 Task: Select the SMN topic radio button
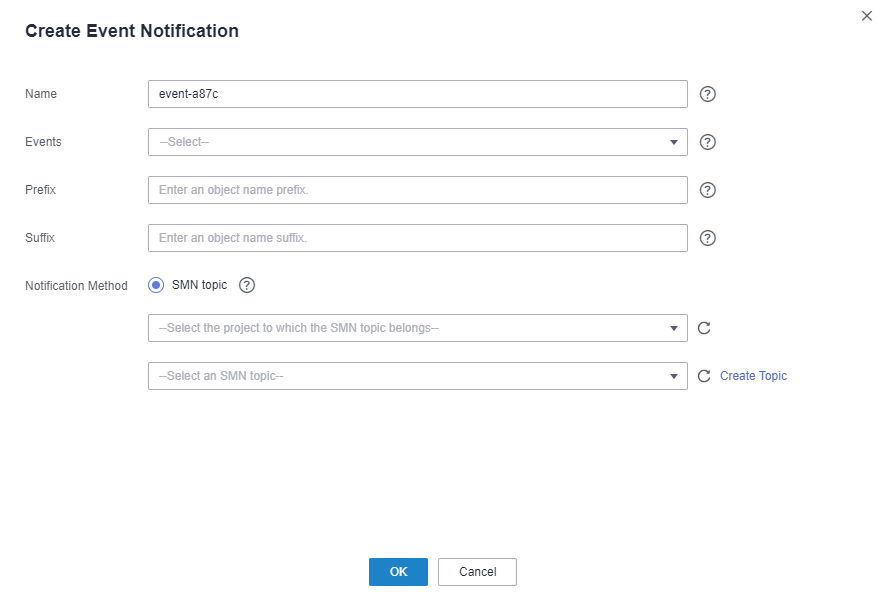(x=156, y=285)
